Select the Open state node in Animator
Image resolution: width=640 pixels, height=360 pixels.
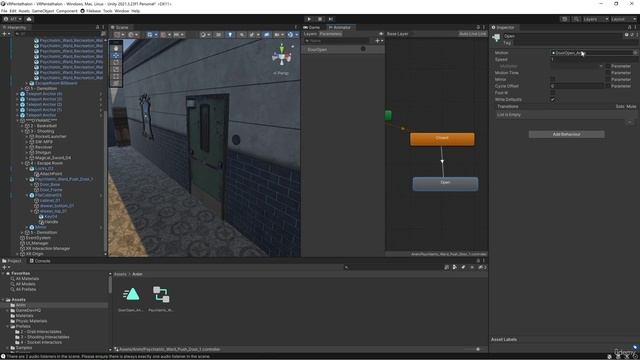(445, 183)
